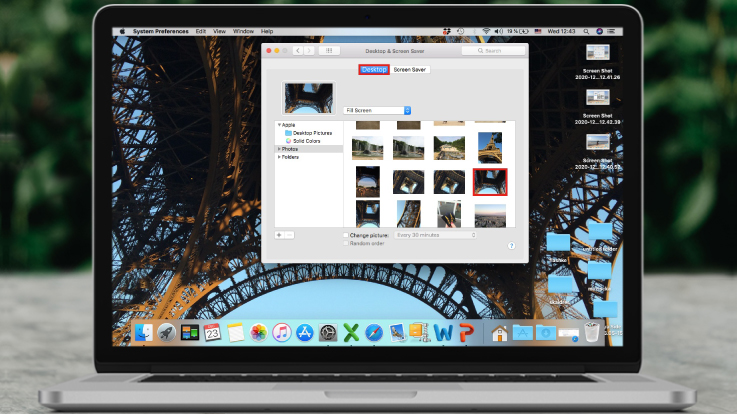Click the plus button to add a folder
The image size is (737, 414).
tap(279, 234)
